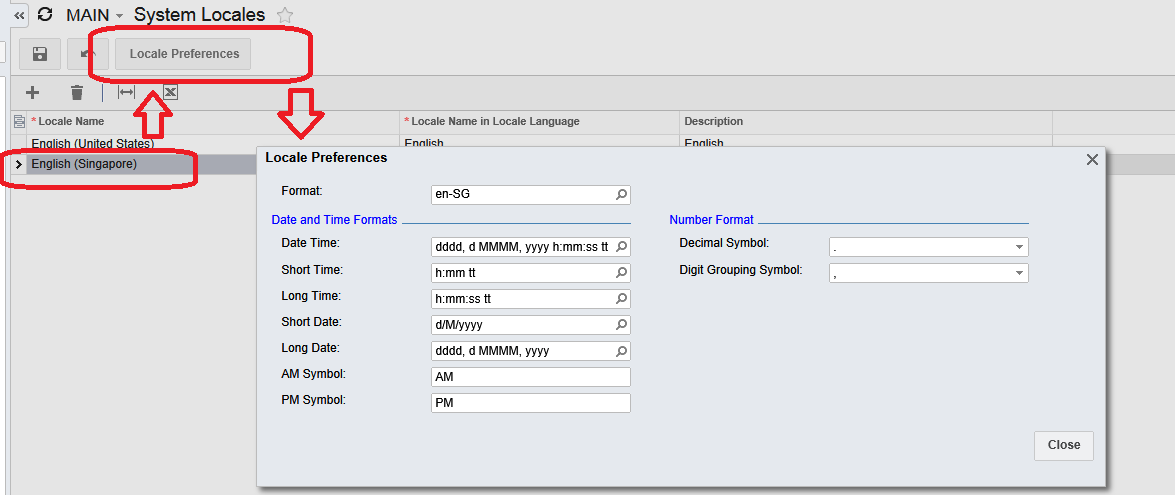
Task: Click the Undo arrow icon
Action: click(88, 54)
